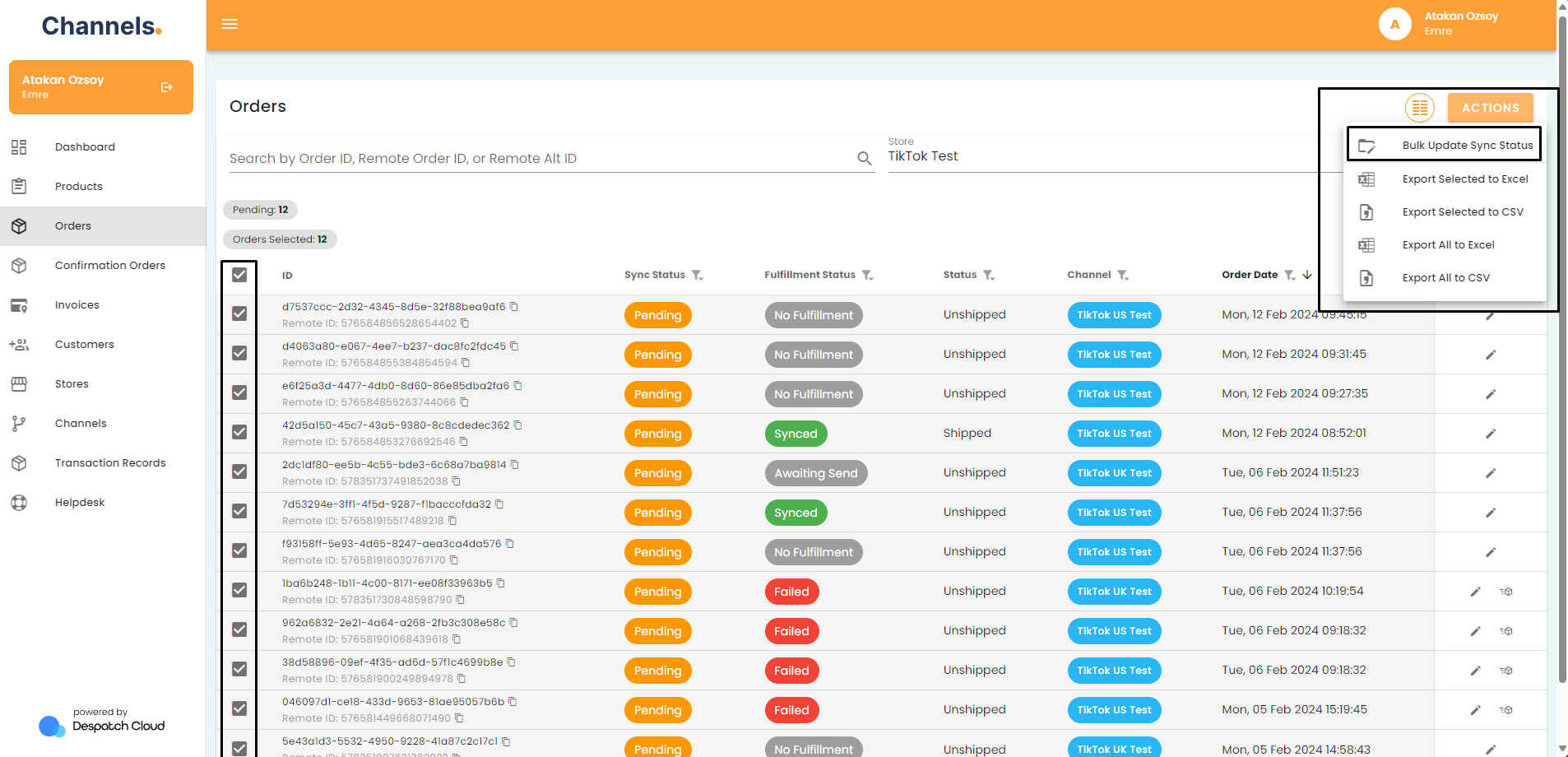This screenshot has width=1568, height=757.
Task: Toggle the Order Date sort arrow
Action: pyautogui.click(x=1307, y=275)
